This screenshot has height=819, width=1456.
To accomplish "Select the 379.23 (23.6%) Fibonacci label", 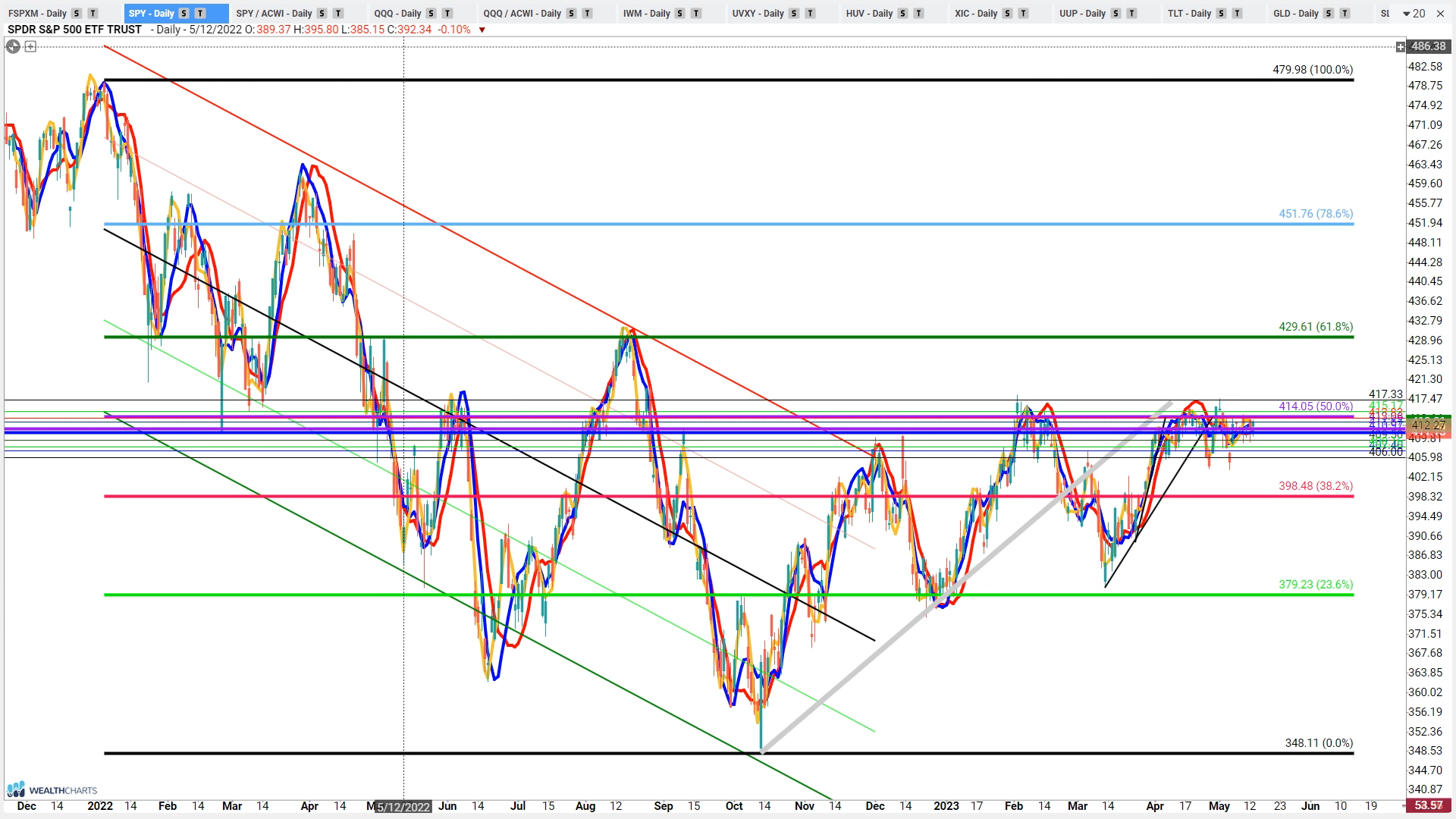I will click(1316, 585).
